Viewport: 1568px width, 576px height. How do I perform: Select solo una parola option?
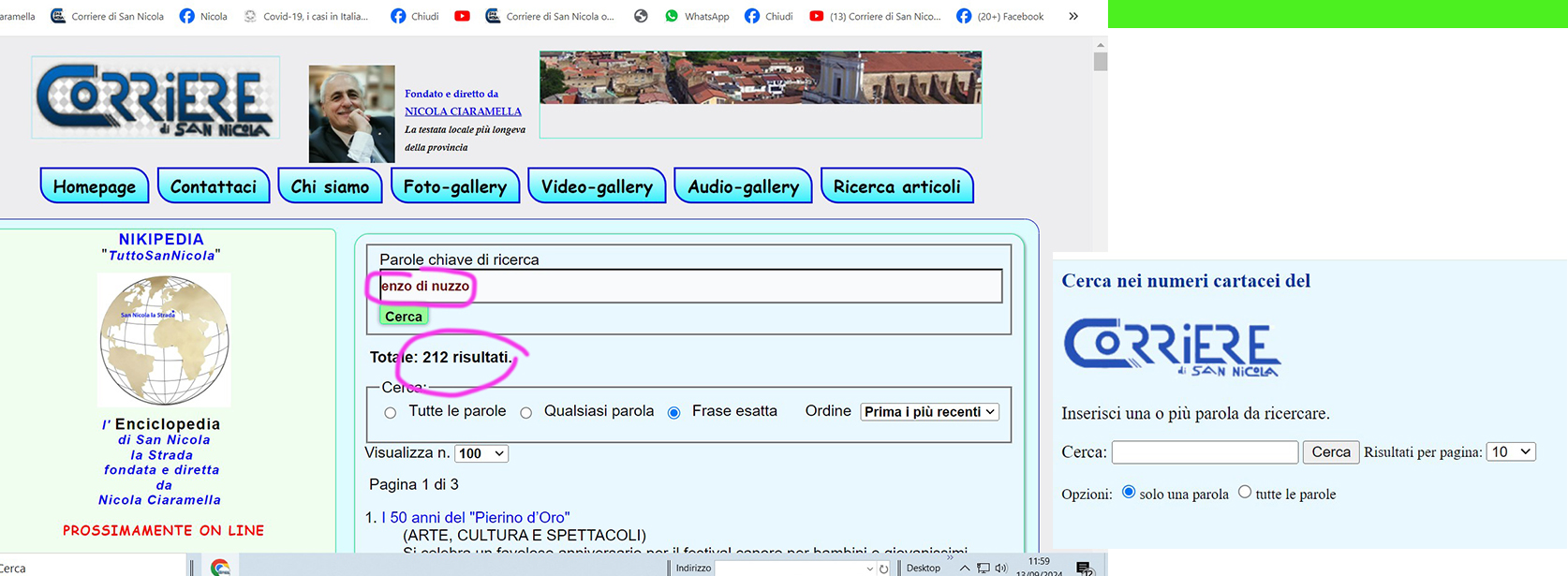click(x=1129, y=492)
